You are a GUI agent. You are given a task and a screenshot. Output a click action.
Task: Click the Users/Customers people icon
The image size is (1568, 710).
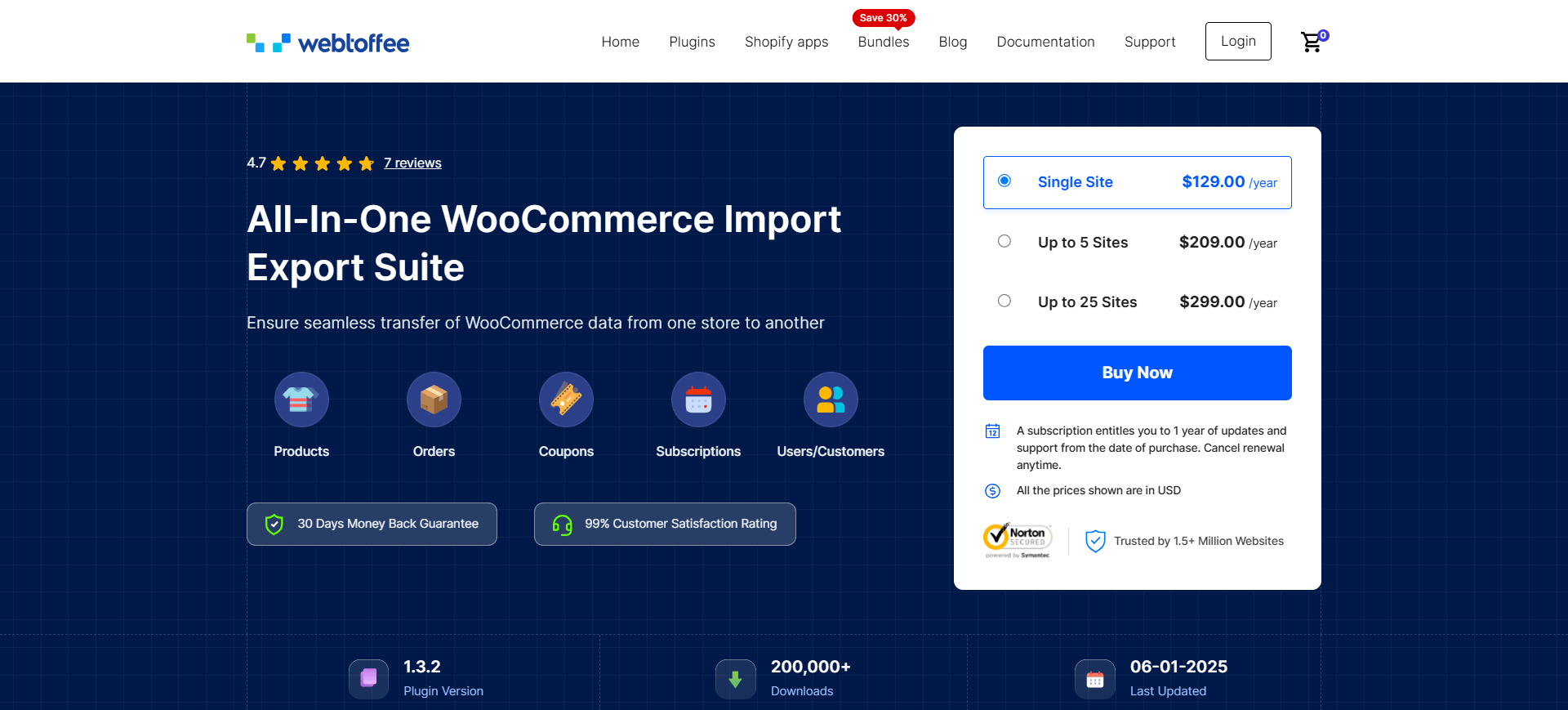tap(831, 400)
